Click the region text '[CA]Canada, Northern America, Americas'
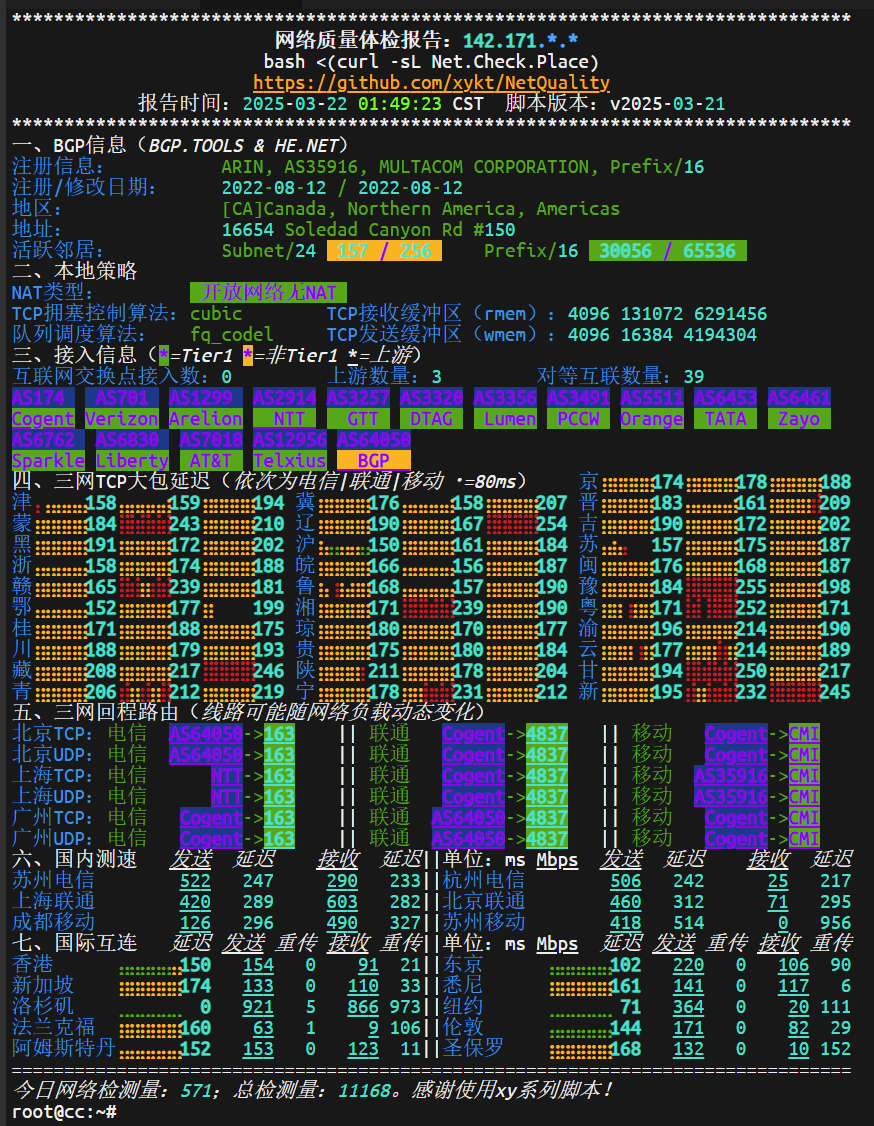 tap(421, 209)
